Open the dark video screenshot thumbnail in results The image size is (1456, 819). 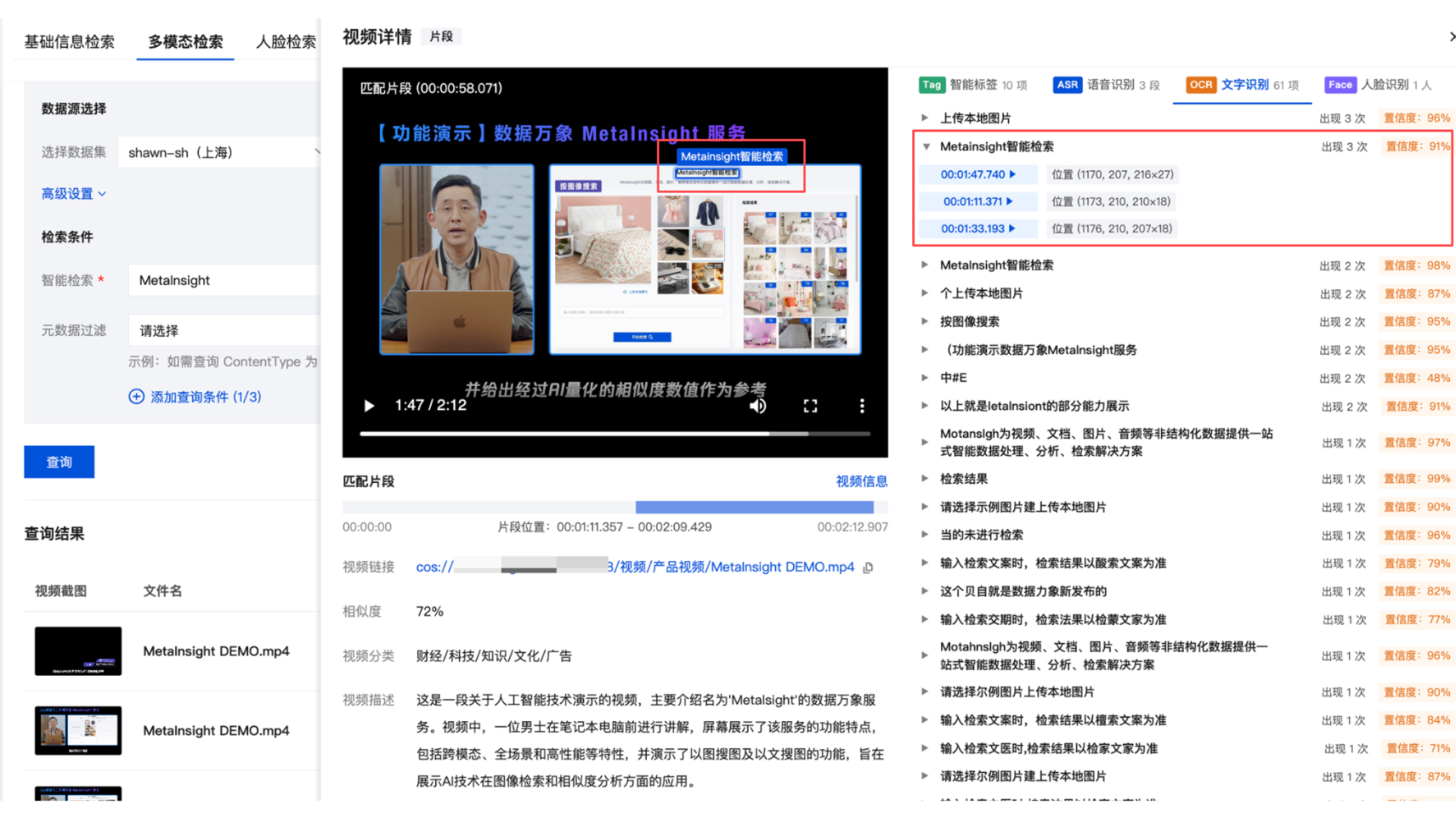click(78, 651)
